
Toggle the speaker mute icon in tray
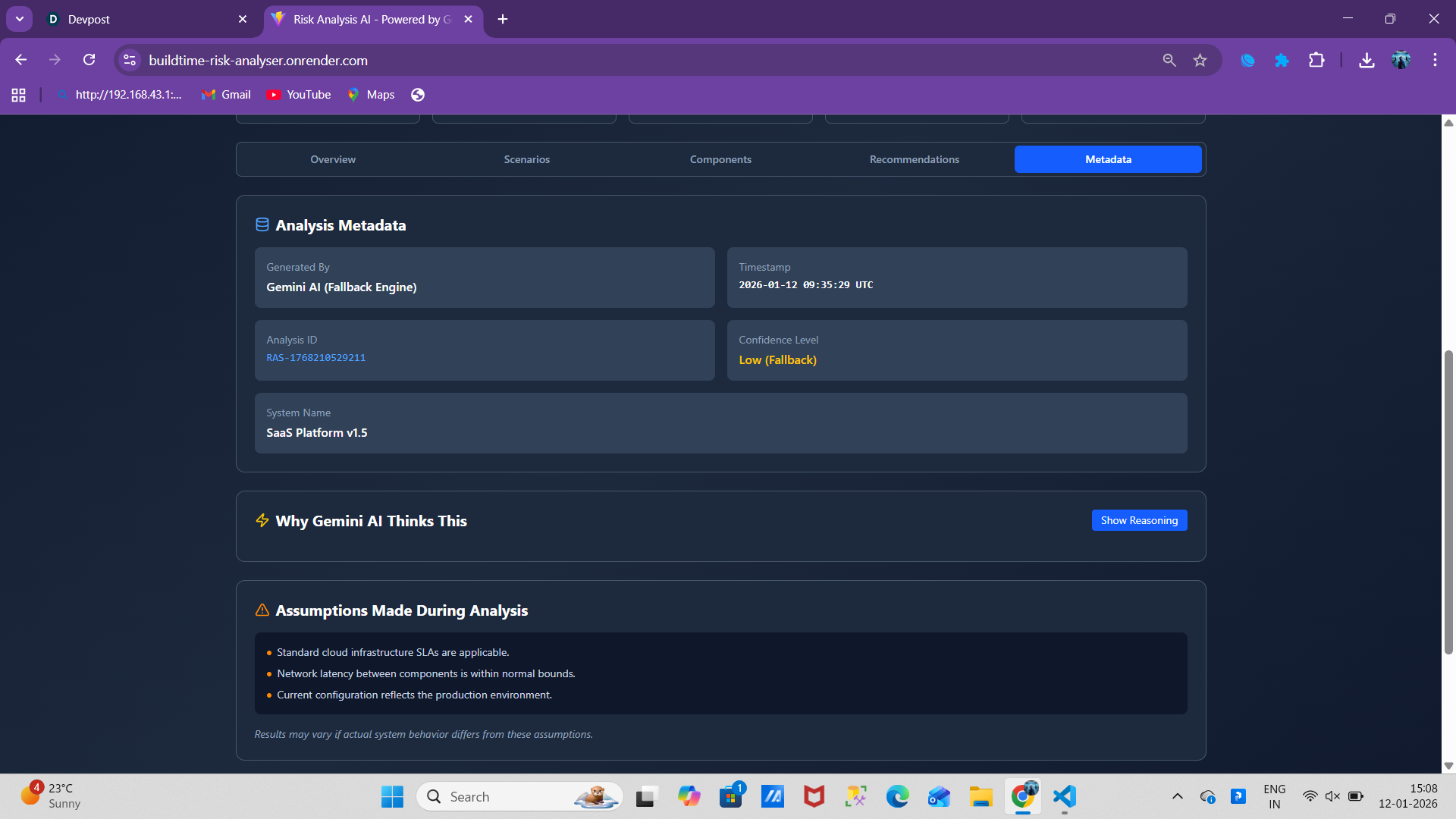[x=1332, y=796]
